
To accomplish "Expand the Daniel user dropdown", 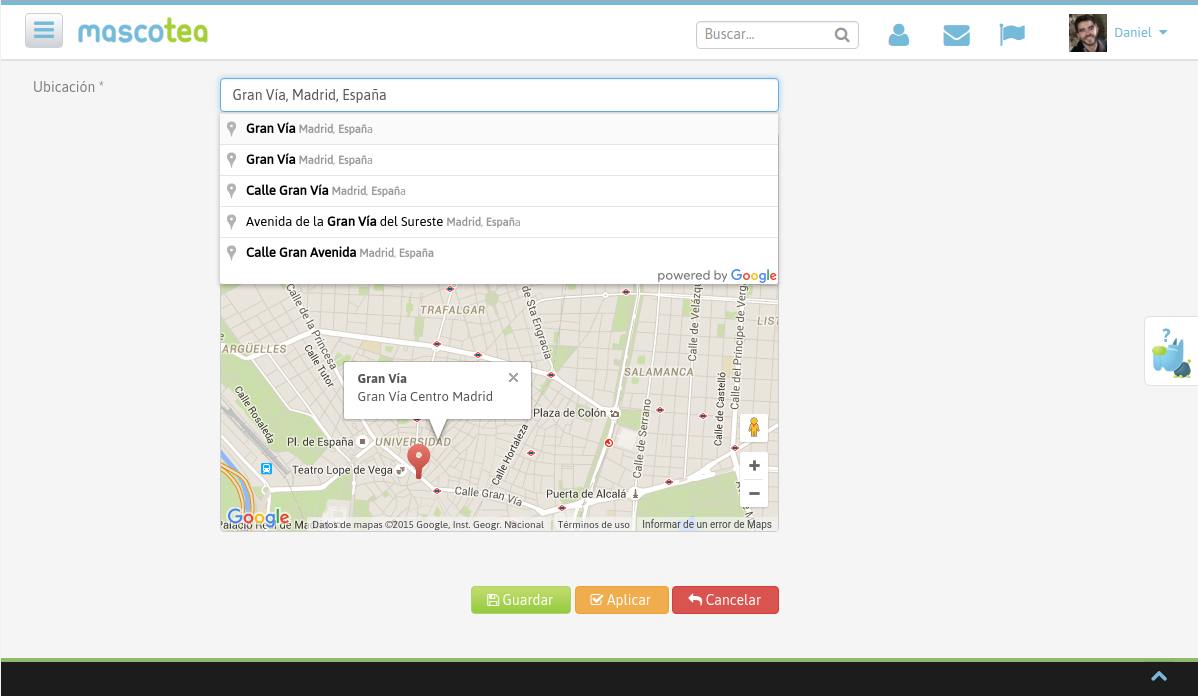I will tap(1140, 33).
